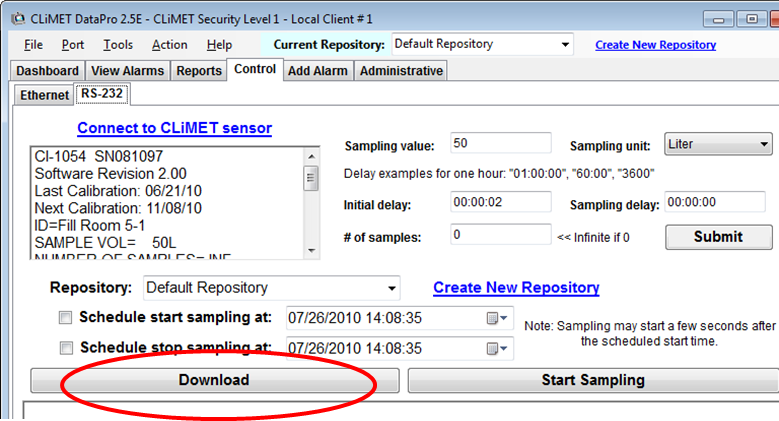Select the Control tab
The image size is (779, 421).
click(x=255, y=69)
